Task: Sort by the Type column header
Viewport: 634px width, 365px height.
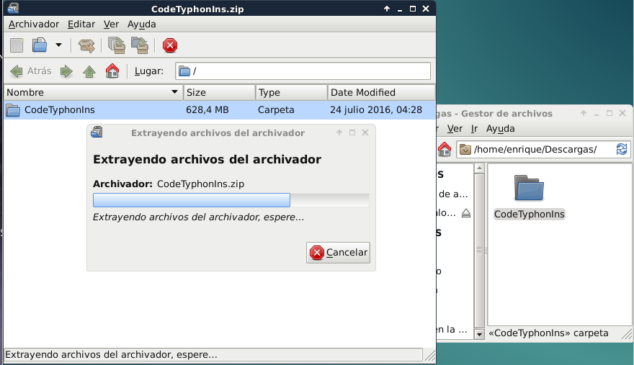Action: coord(292,93)
